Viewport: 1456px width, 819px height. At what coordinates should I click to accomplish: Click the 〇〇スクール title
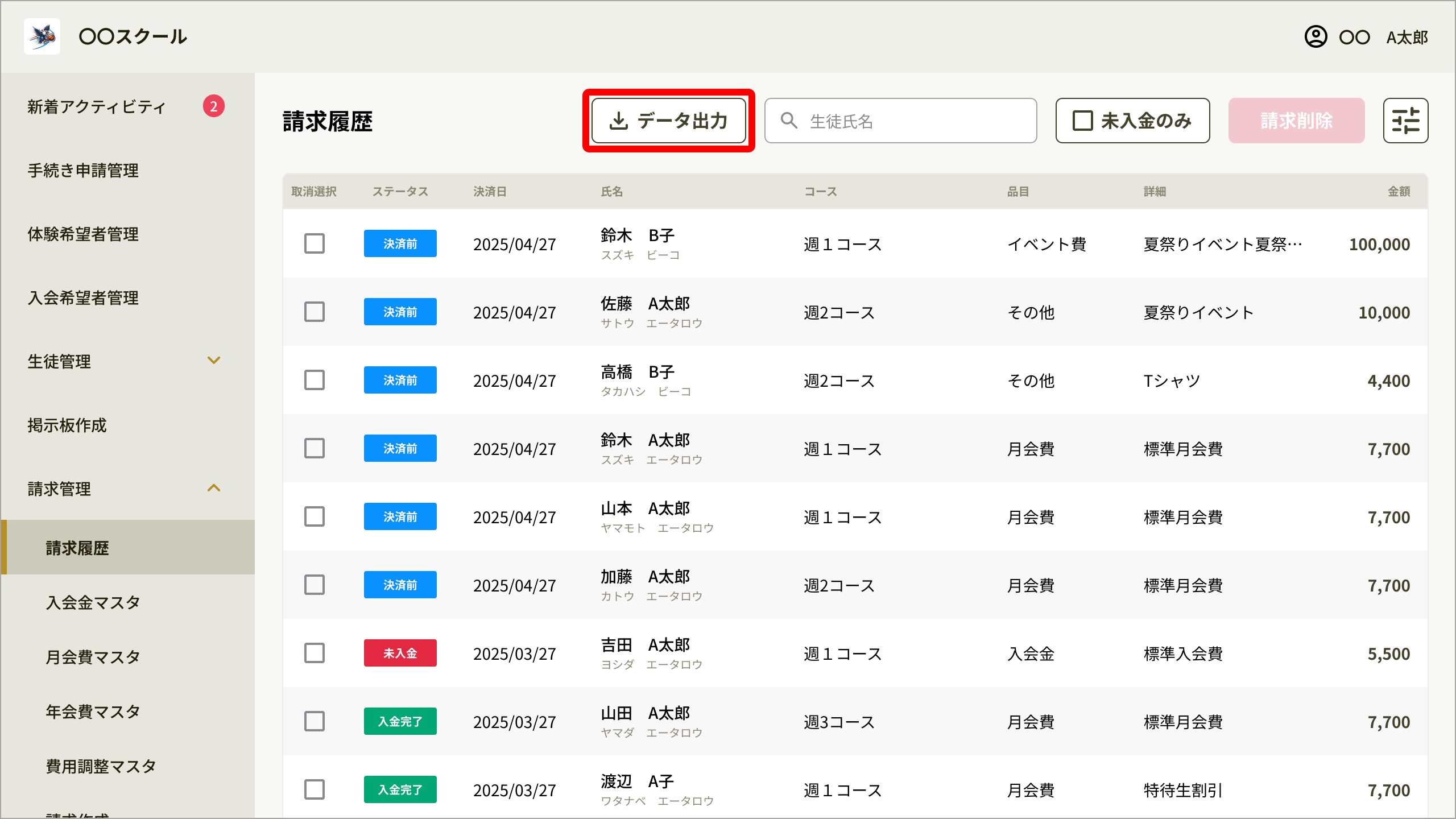[x=133, y=36]
